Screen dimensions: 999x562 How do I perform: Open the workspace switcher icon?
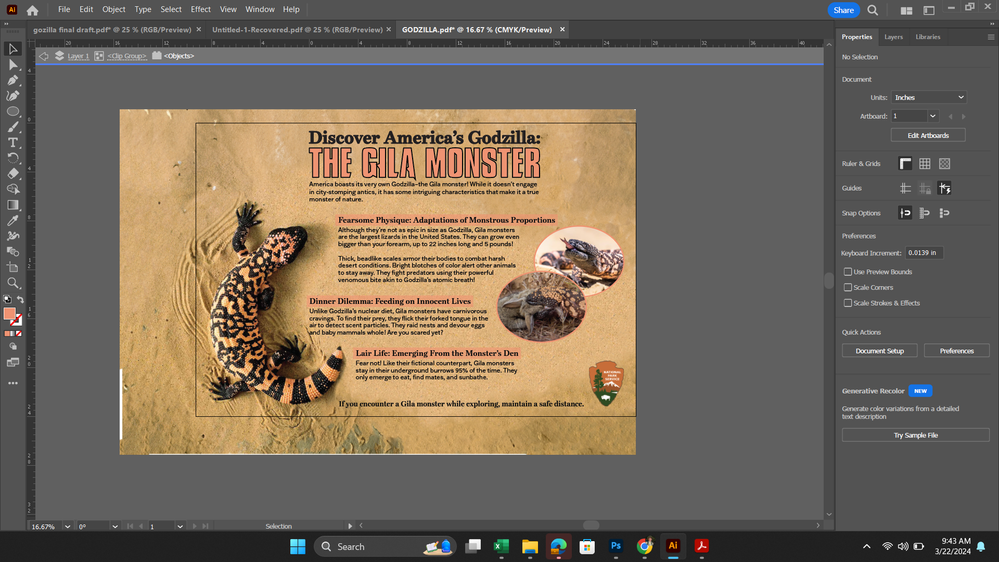pyautogui.click(x=929, y=10)
